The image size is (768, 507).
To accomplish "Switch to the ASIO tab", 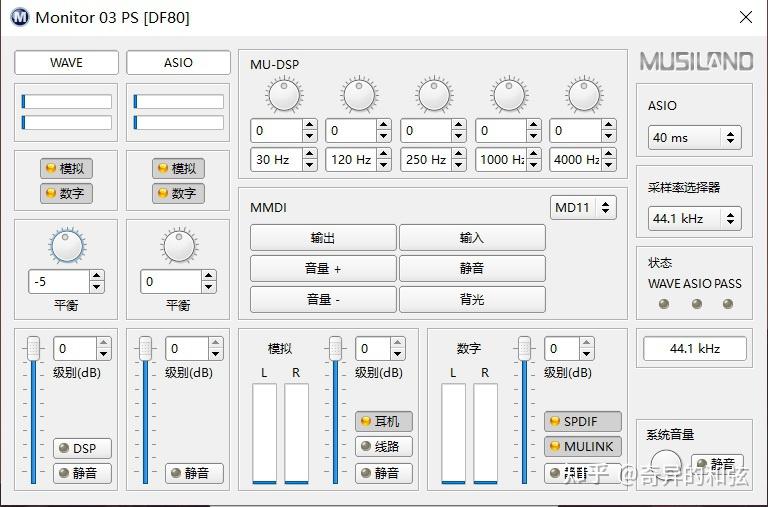I will [x=178, y=62].
